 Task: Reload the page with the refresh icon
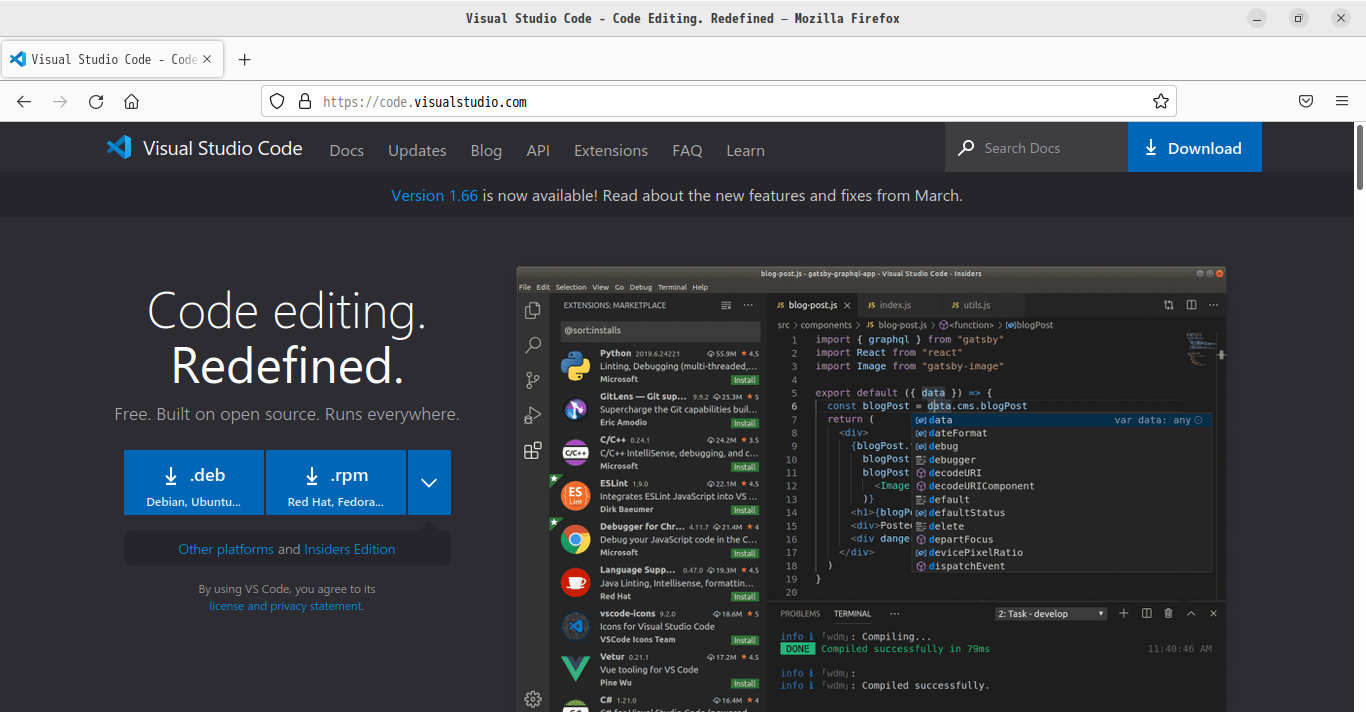point(96,101)
